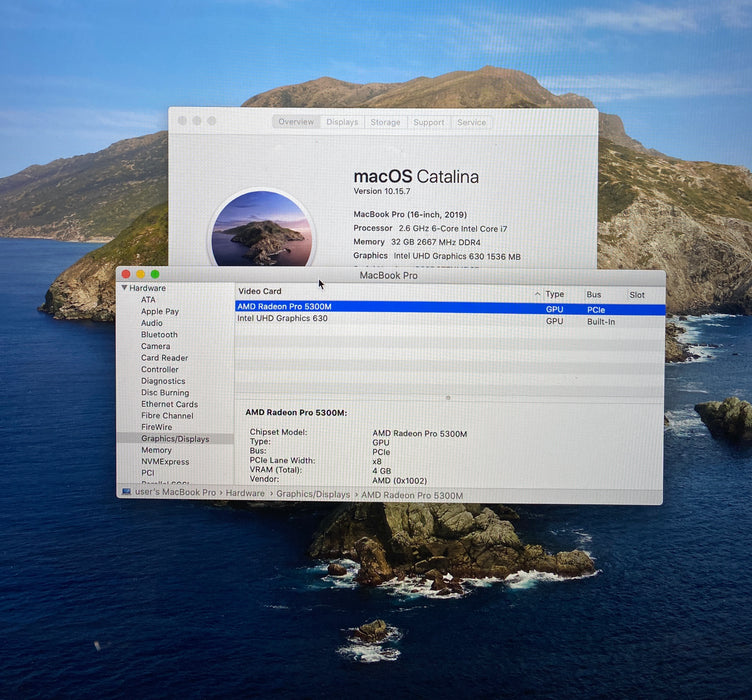This screenshot has width=752, height=700.
Task: Sort list by Bus column header
Action: coord(594,294)
